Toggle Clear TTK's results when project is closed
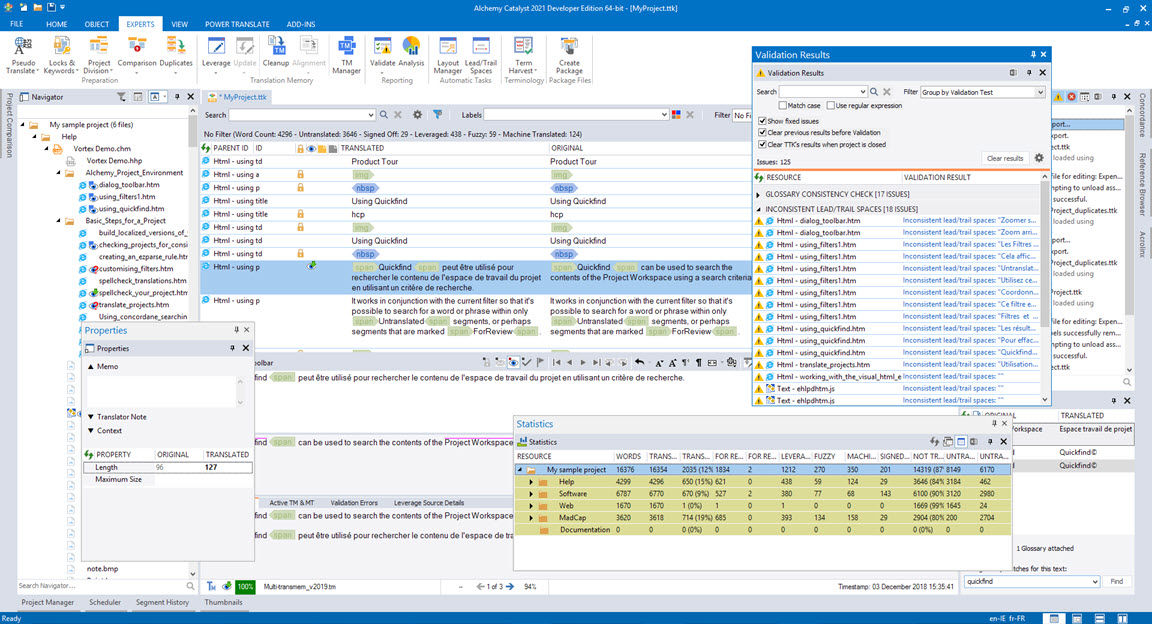 (x=762, y=145)
